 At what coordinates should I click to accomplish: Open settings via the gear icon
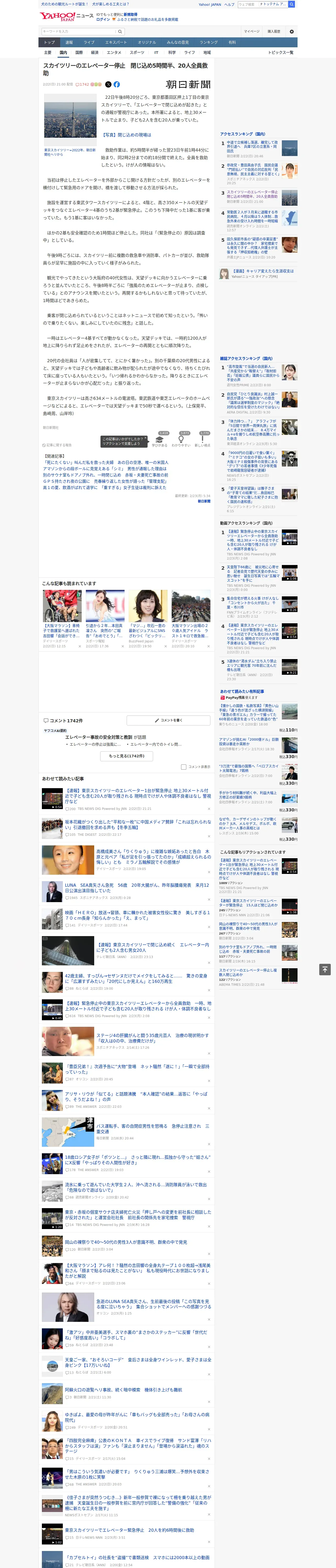click(292, 31)
